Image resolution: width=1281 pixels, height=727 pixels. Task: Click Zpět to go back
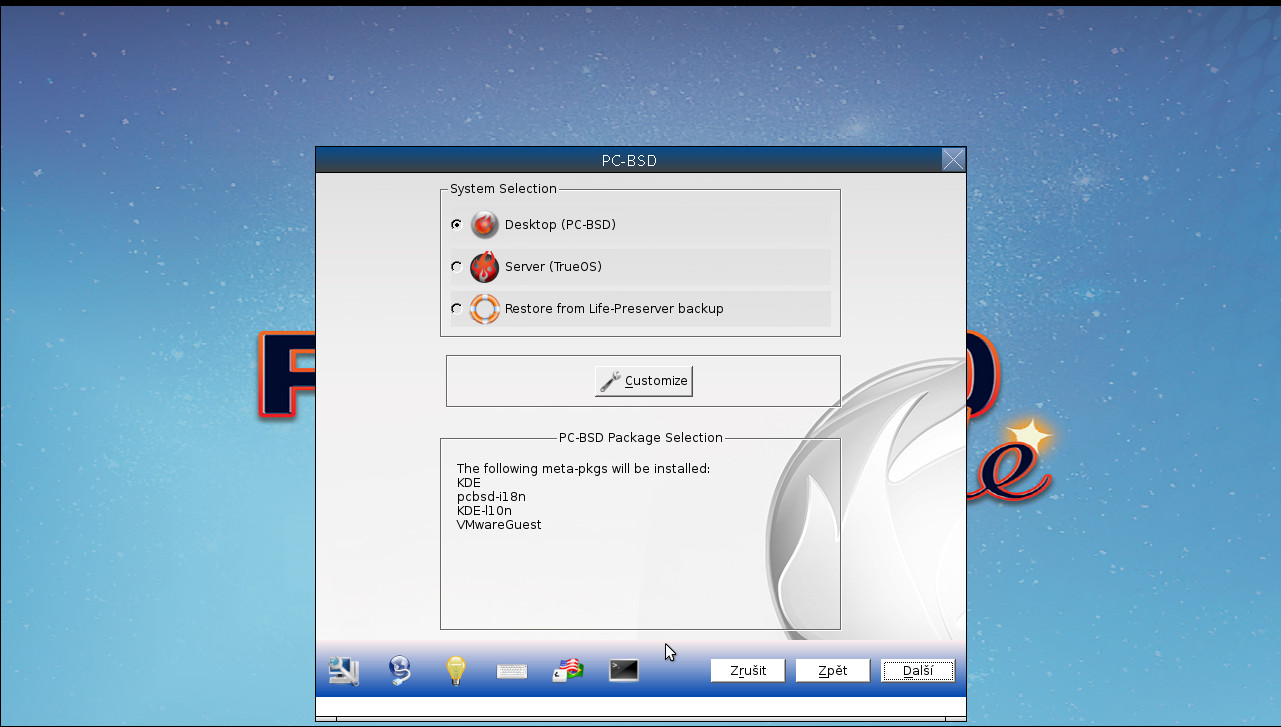pos(832,670)
